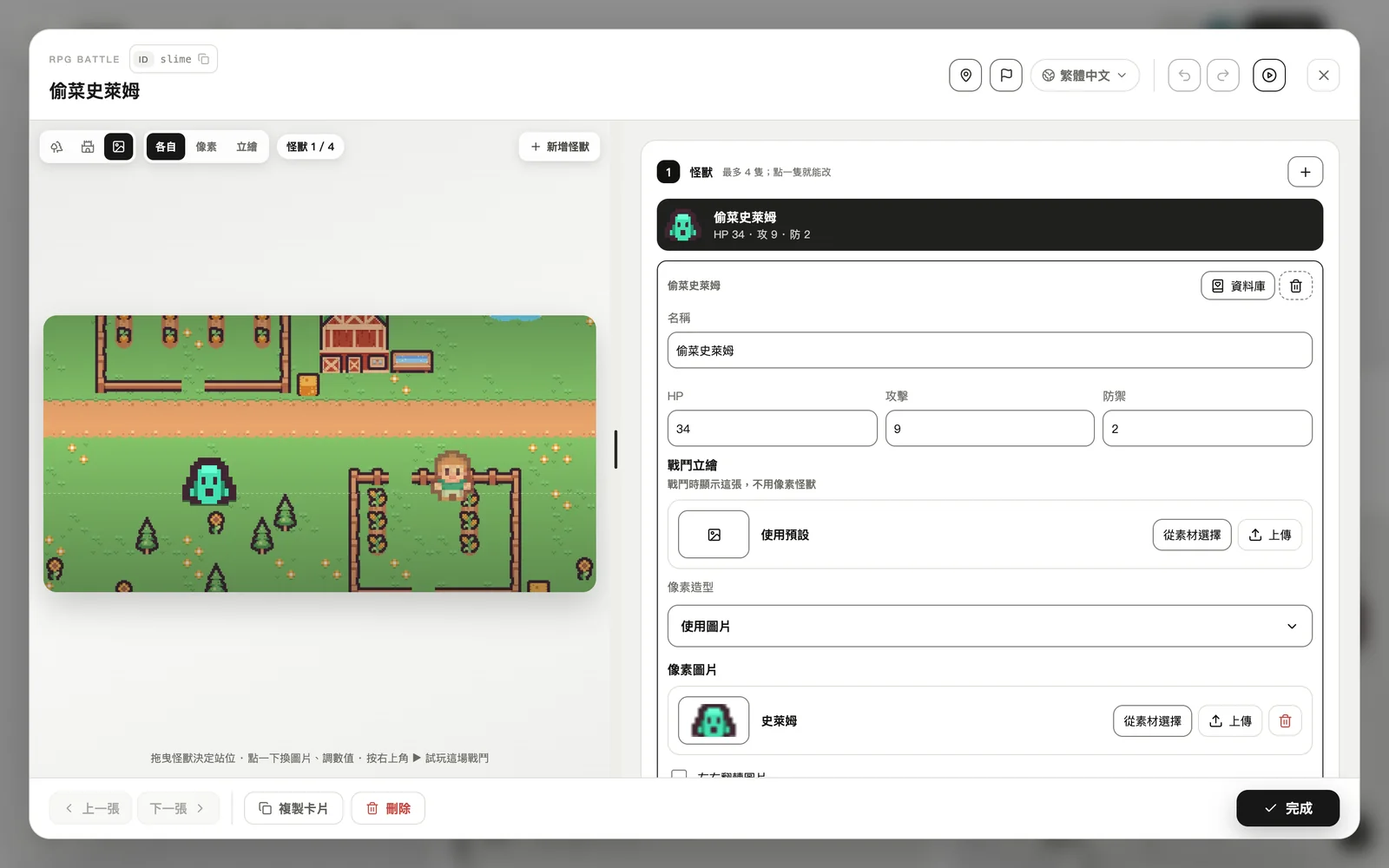
Task: Click 從素材選擇 for the pixel image
Action: [x=1153, y=720]
